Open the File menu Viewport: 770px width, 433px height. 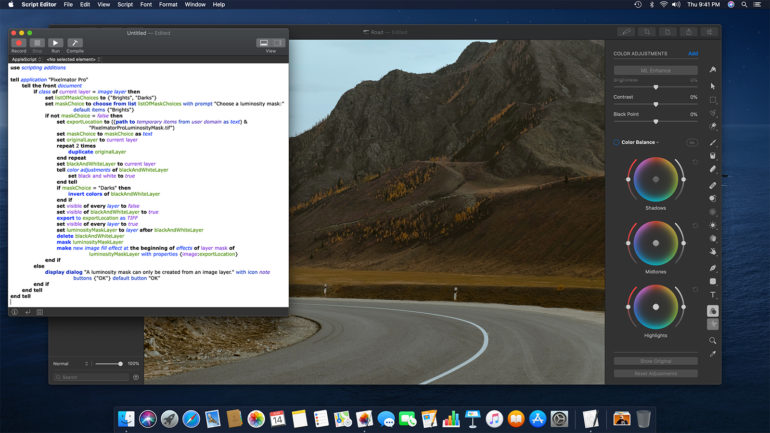coord(68,4)
